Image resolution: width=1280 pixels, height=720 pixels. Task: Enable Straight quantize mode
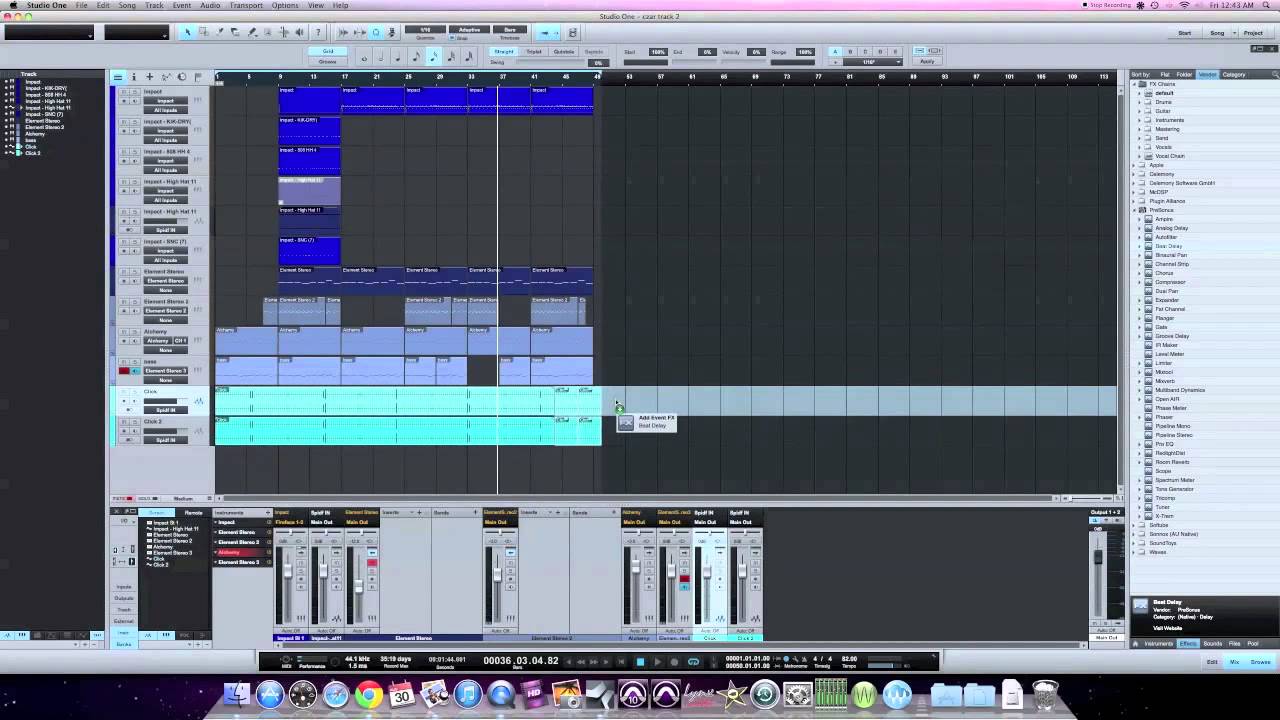tap(504, 52)
